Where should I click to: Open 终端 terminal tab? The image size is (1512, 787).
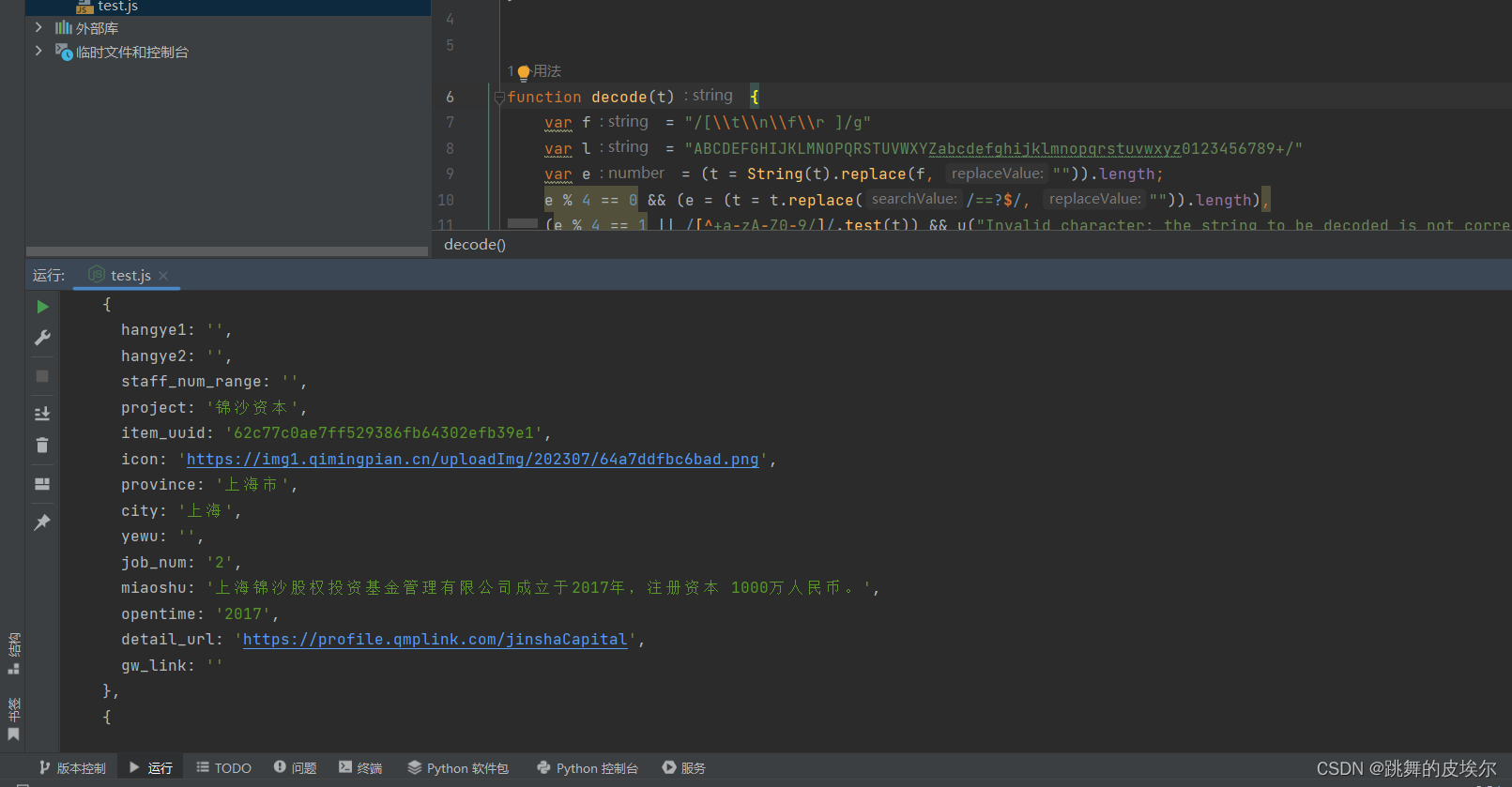click(x=360, y=768)
